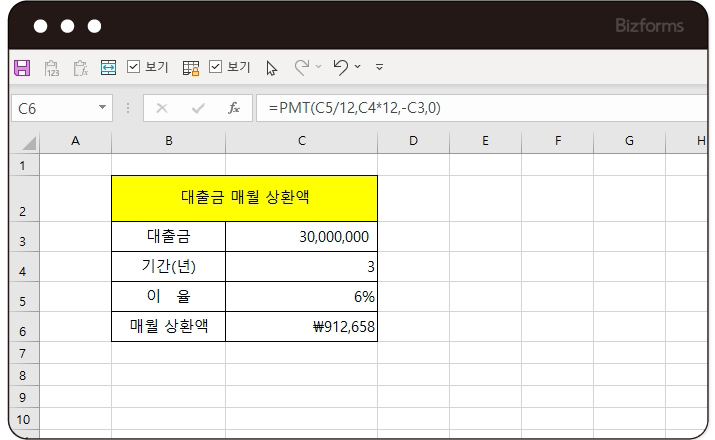Click yellow title cell 대출금 매월 상환액
715x440 pixels.
pos(244,199)
